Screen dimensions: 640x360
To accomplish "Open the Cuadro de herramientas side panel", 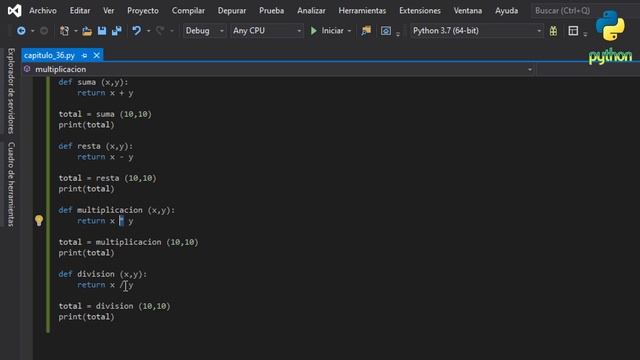I will 11,184.
